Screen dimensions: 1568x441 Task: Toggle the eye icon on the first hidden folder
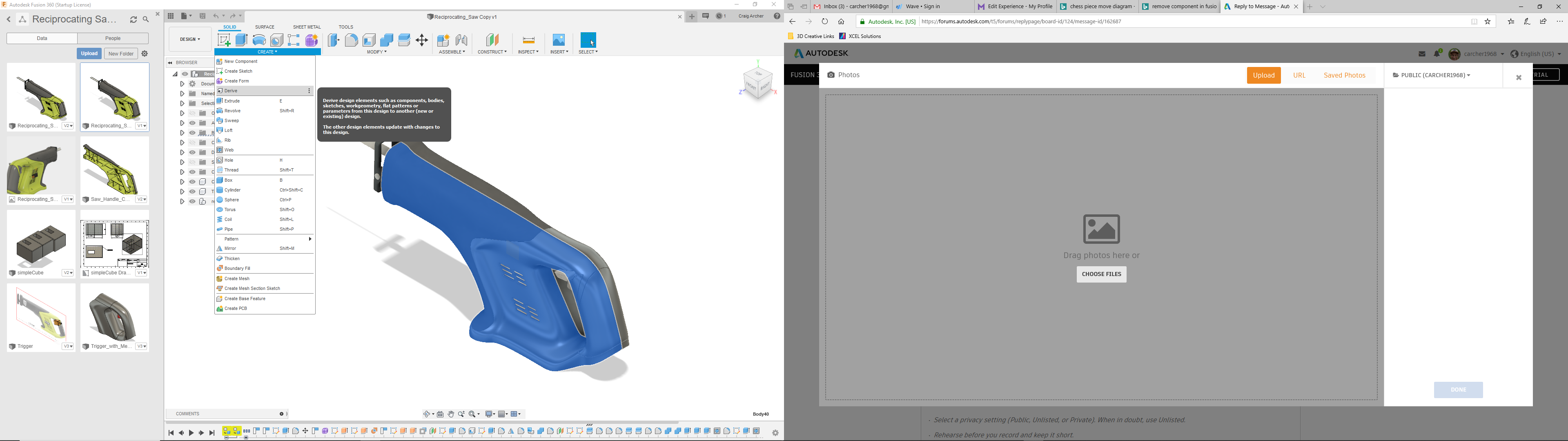[192, 113]
